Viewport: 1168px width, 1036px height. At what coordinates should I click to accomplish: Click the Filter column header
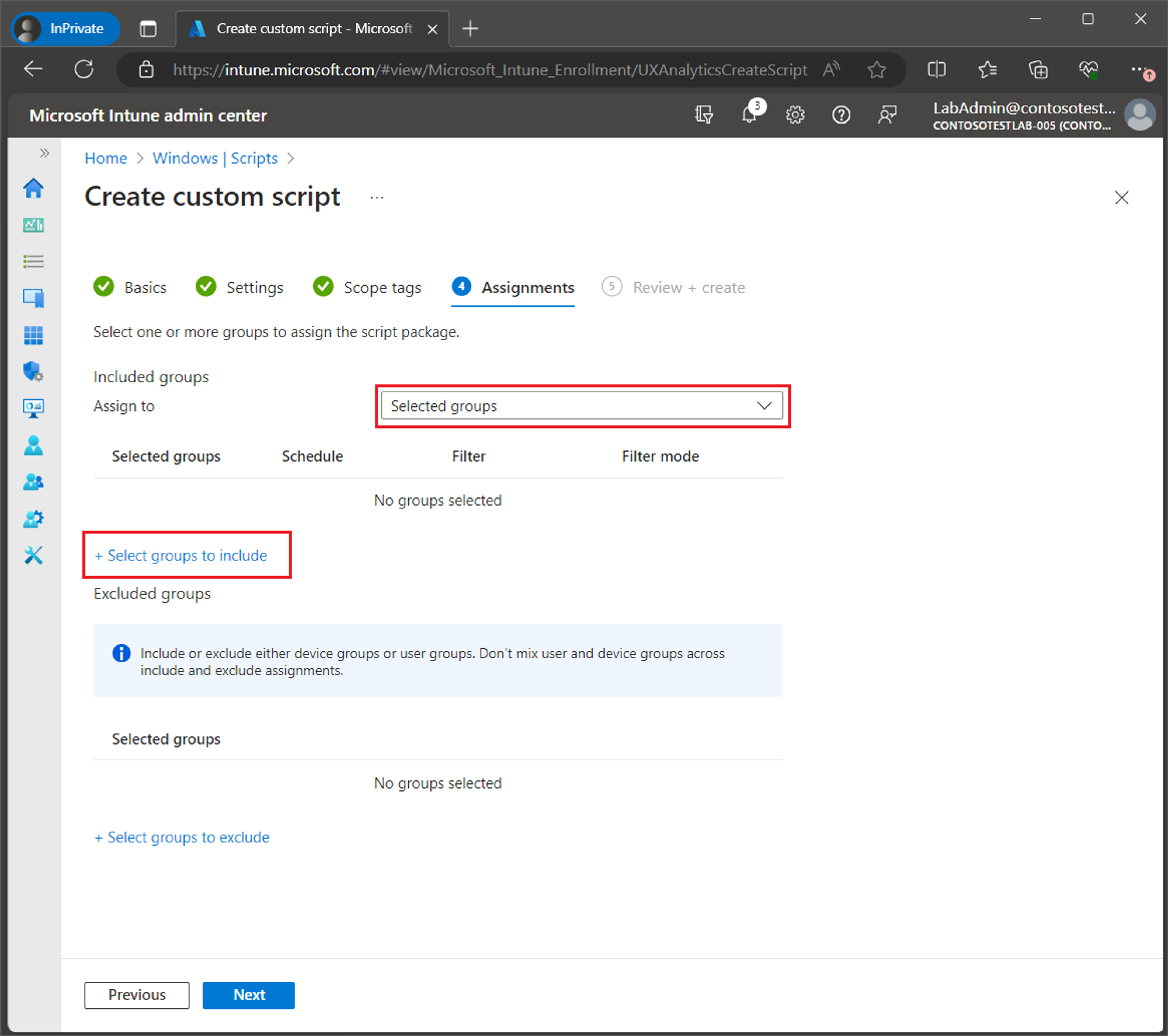pyautogui.click(x=469, y=456)
